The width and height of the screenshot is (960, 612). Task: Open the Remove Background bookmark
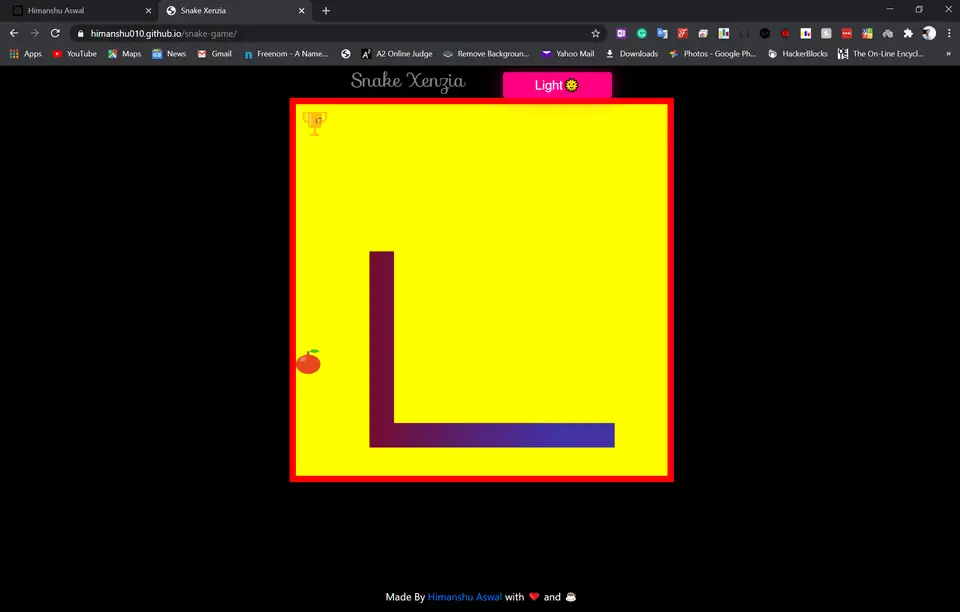tap(486, 54)
